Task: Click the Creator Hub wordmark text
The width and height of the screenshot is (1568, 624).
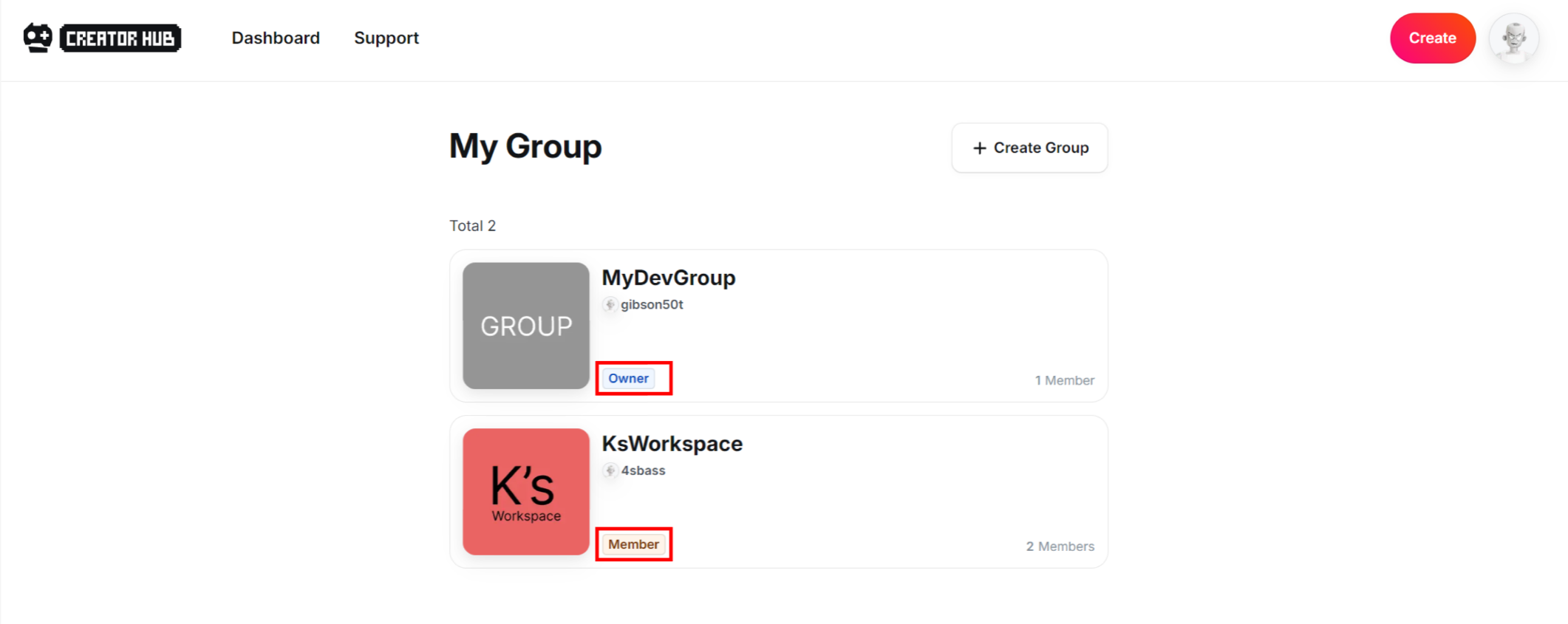Action: click(120, 38)
